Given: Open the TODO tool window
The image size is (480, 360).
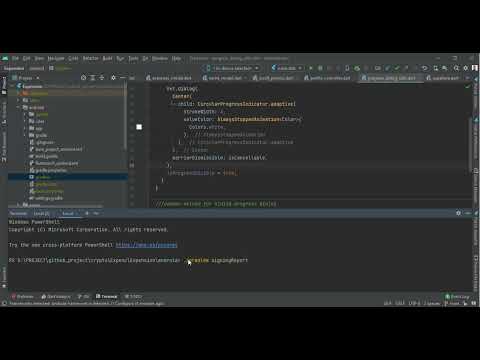Looking at the screenshot, I should coord(133,296).
